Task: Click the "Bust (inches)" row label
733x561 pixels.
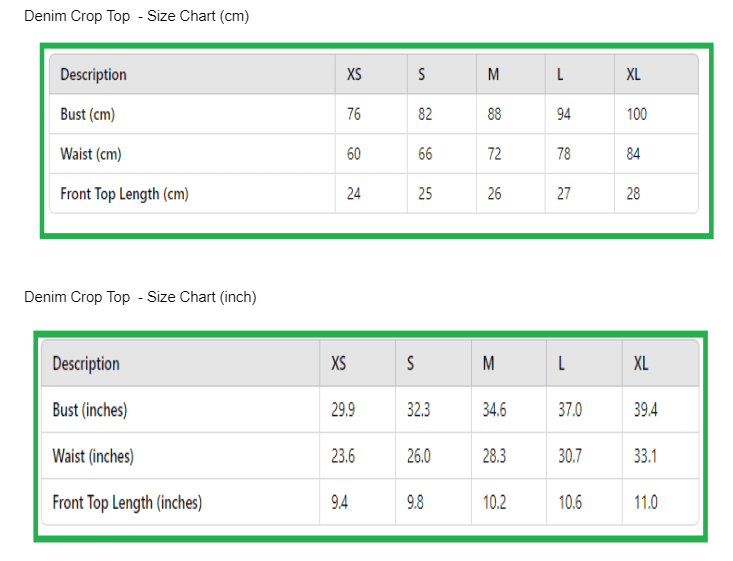Action: (90, 410)
